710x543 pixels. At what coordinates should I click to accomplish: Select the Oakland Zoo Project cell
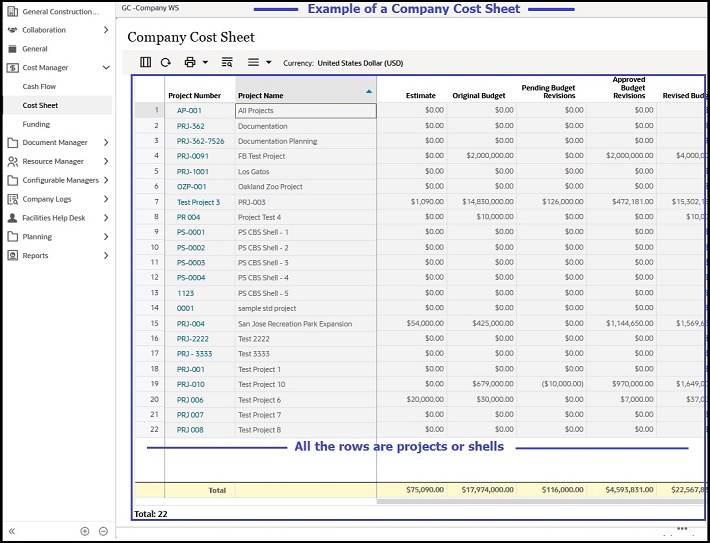point(306,187)
